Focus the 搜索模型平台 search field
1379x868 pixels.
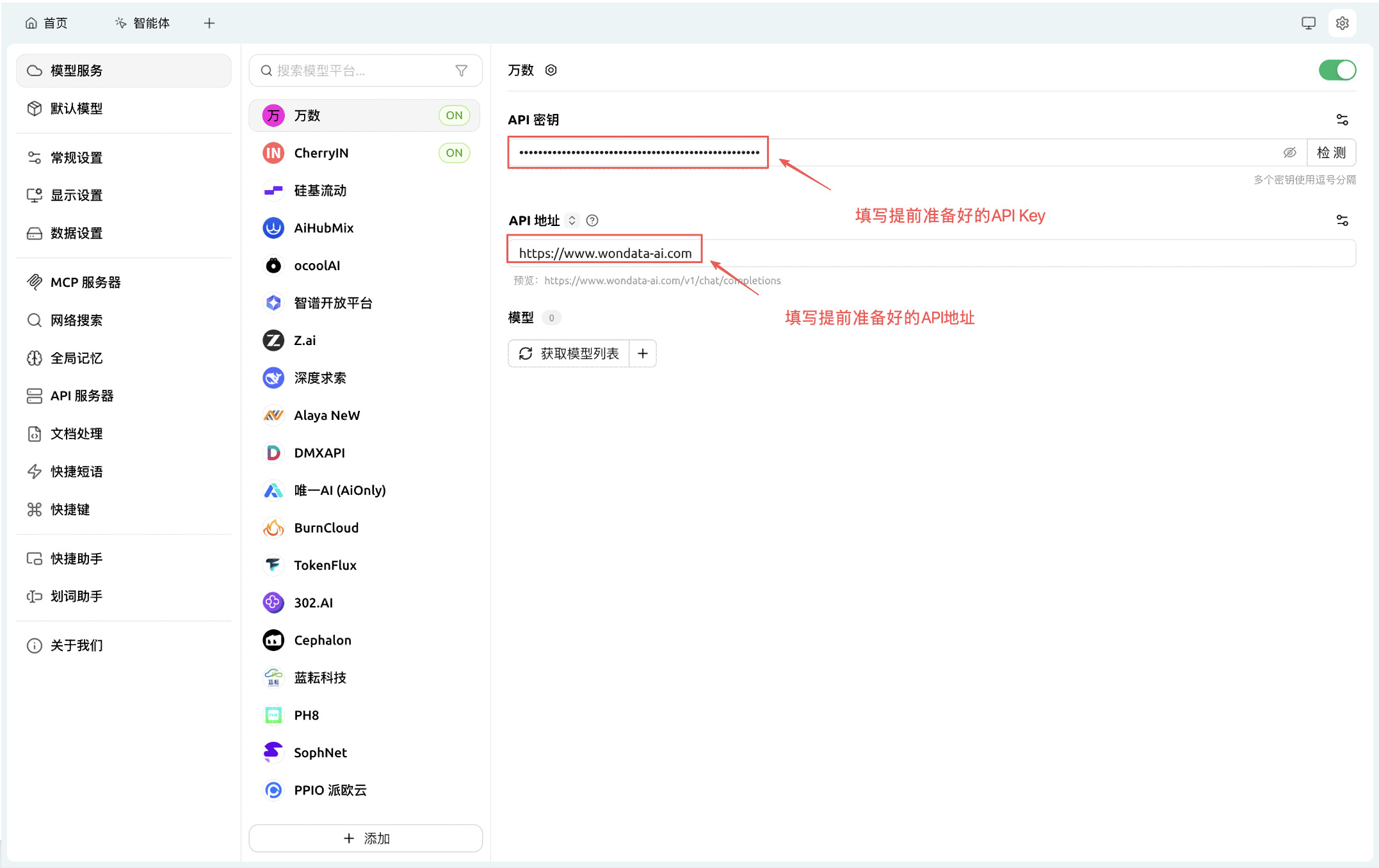tap(366, 70)
